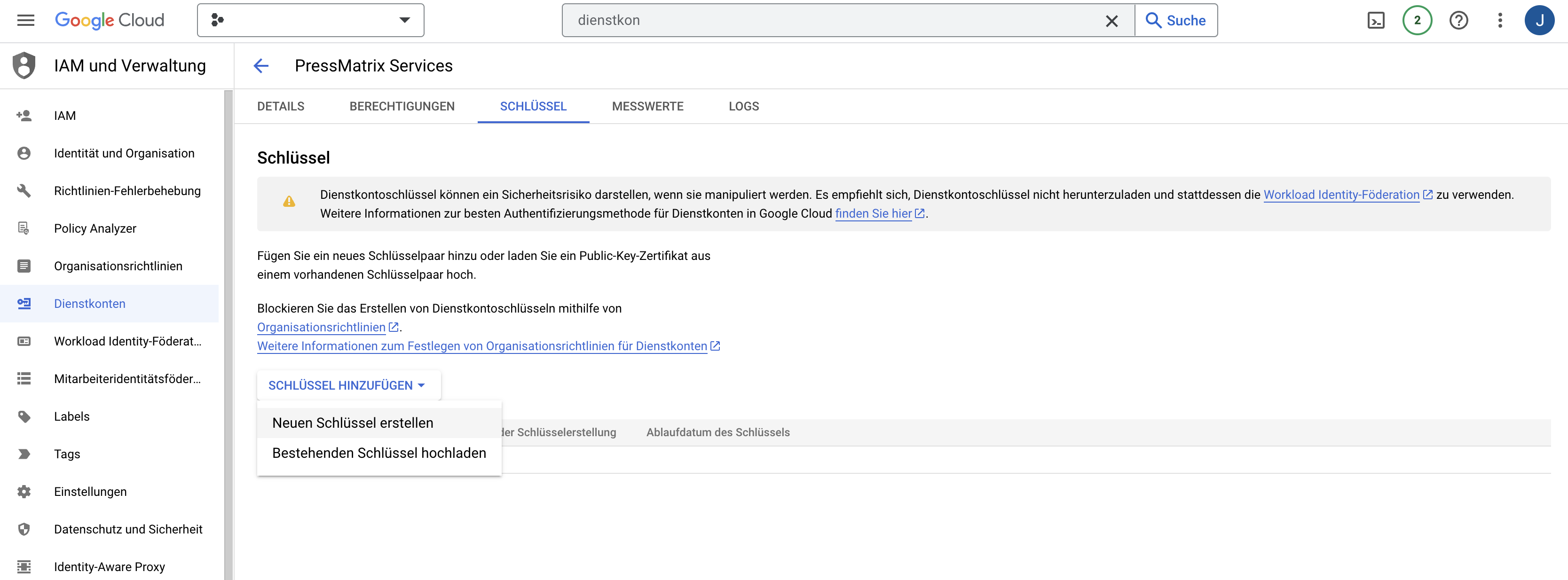Select Dienstkonten in the sidebar
The width and height of the screenshot is (1568, 580).
pyautogui.click(x=110, y=304)
